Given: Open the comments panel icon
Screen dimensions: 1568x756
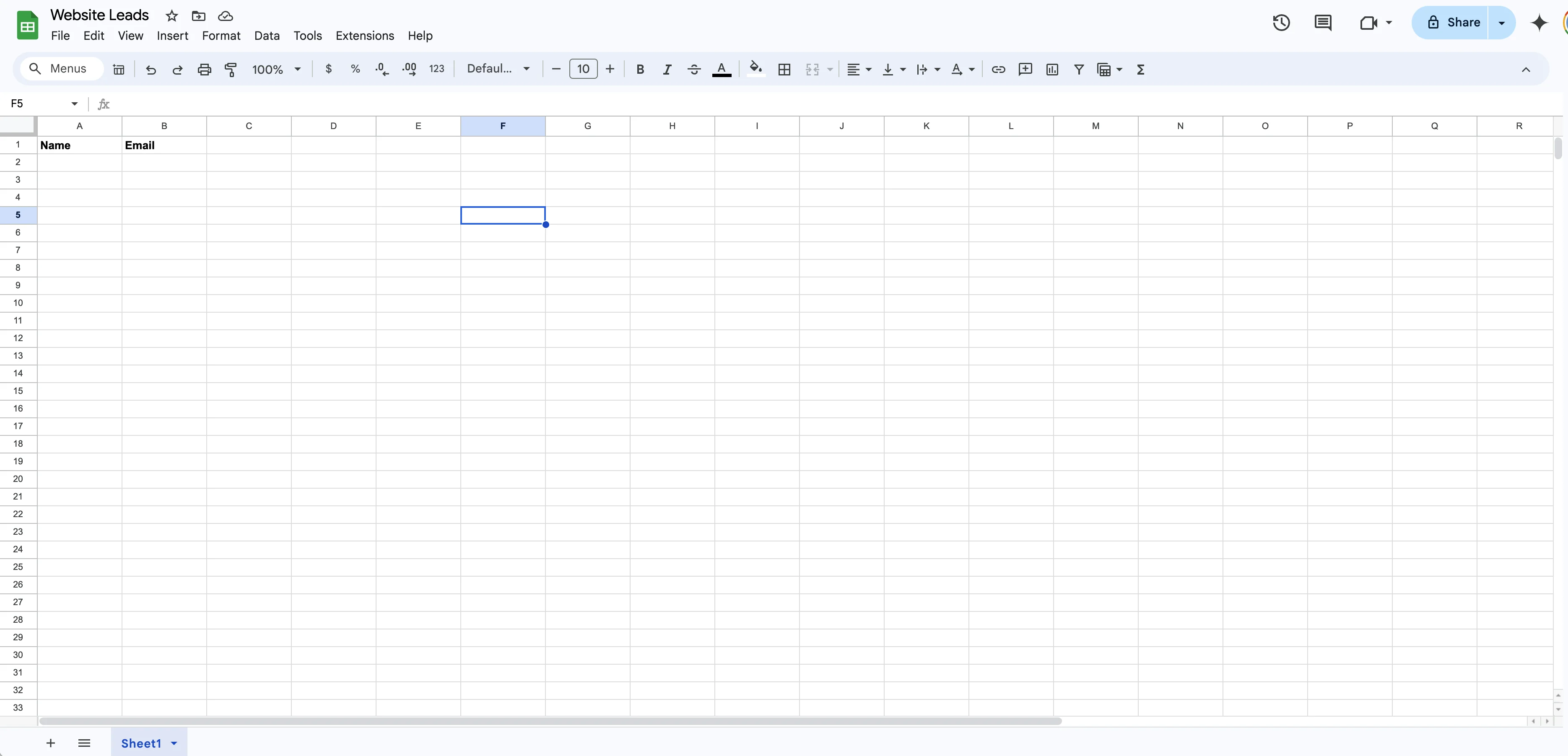Looking at the screenshot, I should click(1323, 23).
